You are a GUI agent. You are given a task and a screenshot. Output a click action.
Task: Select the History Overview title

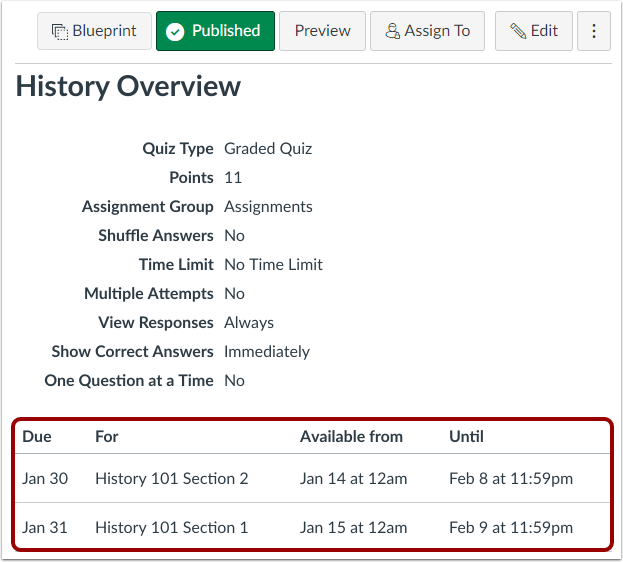click(128, 86)
